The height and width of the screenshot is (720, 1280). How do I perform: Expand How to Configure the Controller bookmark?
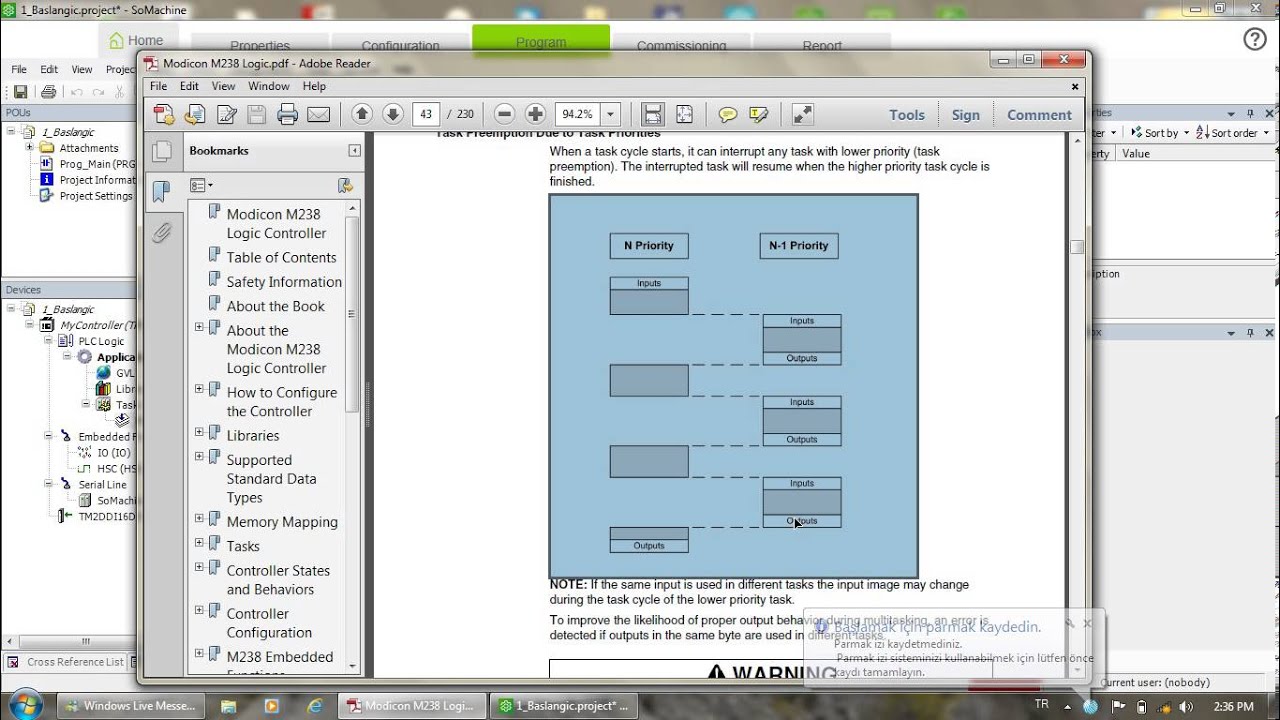tap(199, 389)
